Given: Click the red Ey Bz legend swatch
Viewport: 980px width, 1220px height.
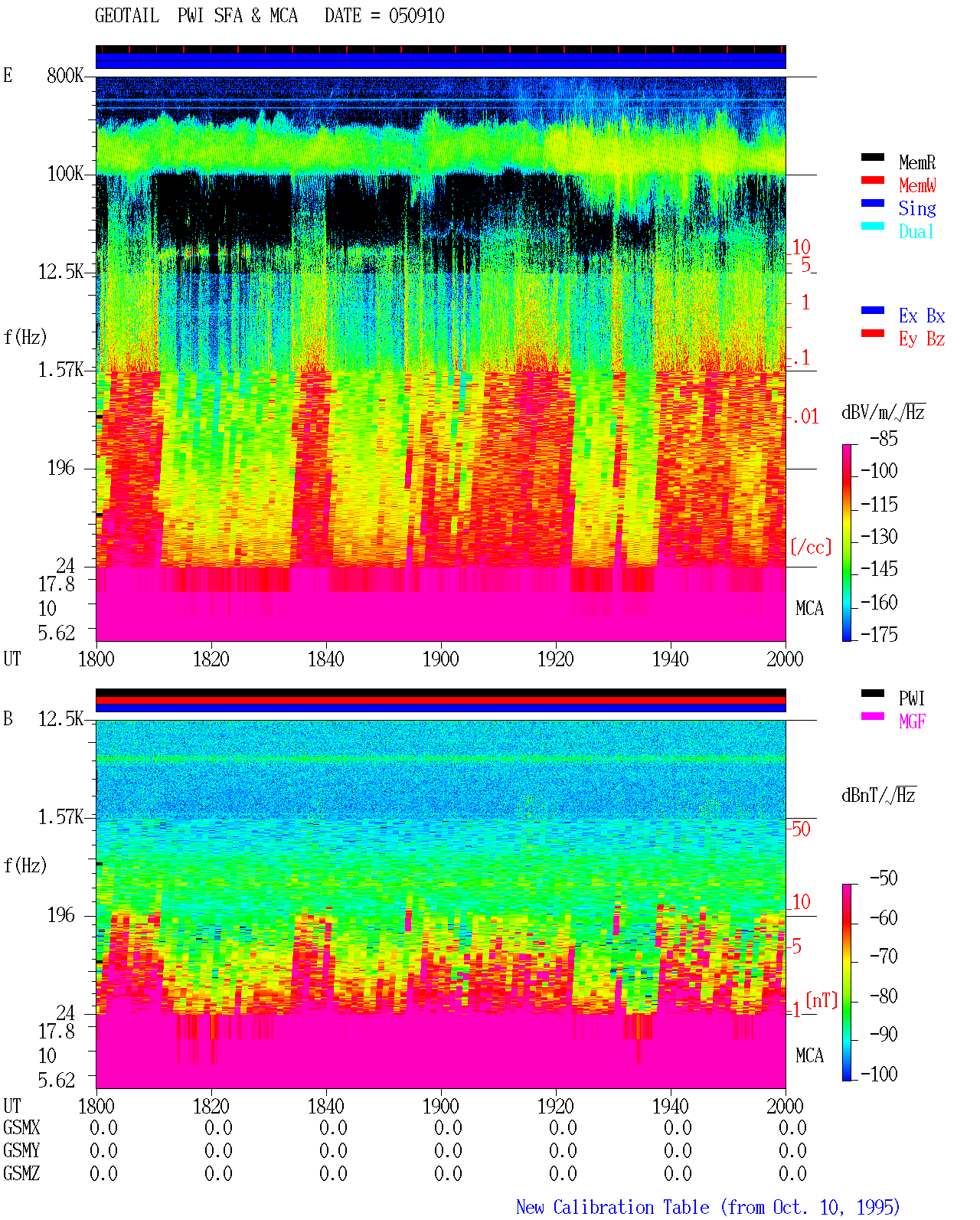Looking at the screenshot, I should tap(873, 333).
